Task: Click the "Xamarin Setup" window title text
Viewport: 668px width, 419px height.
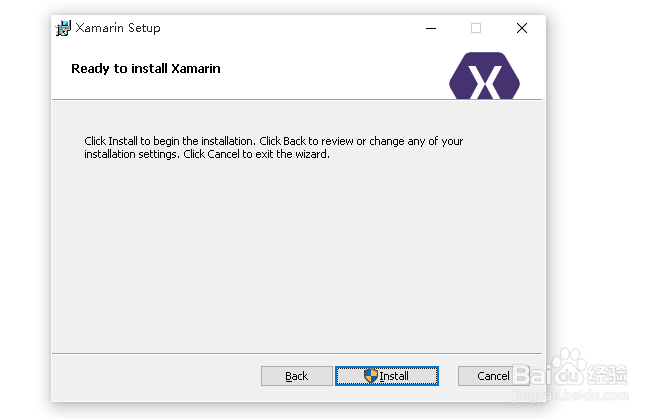Action: [x=117, y=28]
